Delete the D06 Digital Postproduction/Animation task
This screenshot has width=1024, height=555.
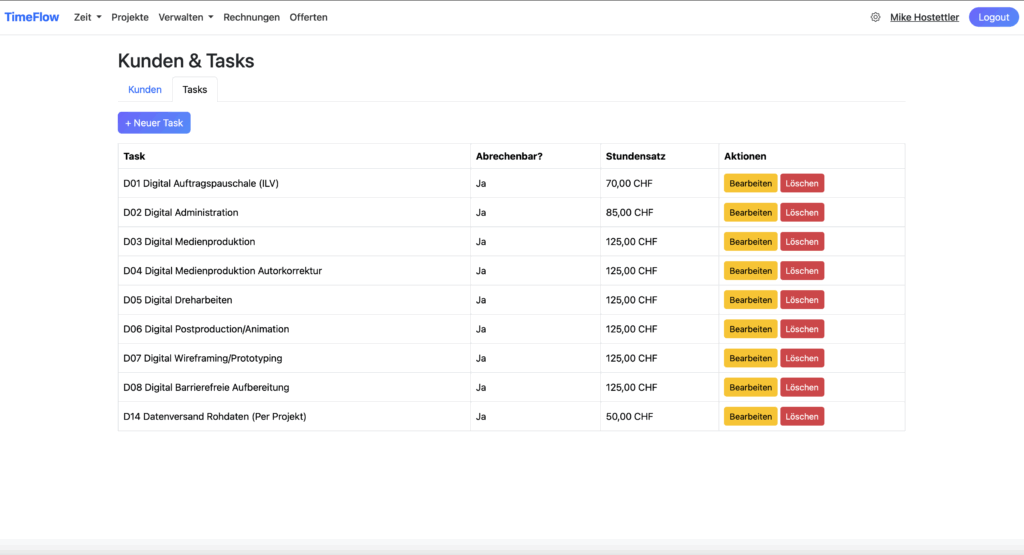click(802, 329)
